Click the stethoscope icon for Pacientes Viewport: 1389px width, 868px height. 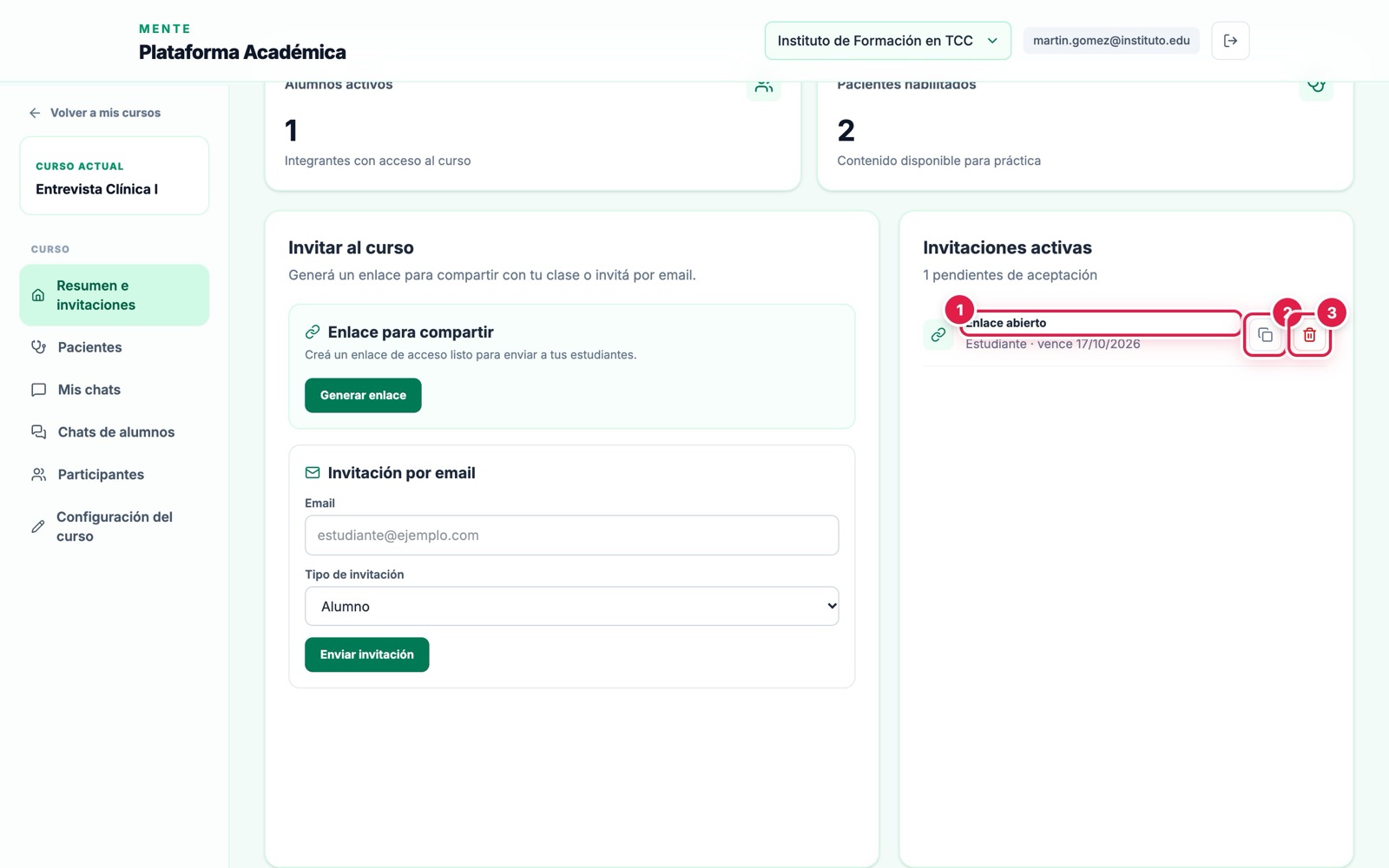(38, 347)
